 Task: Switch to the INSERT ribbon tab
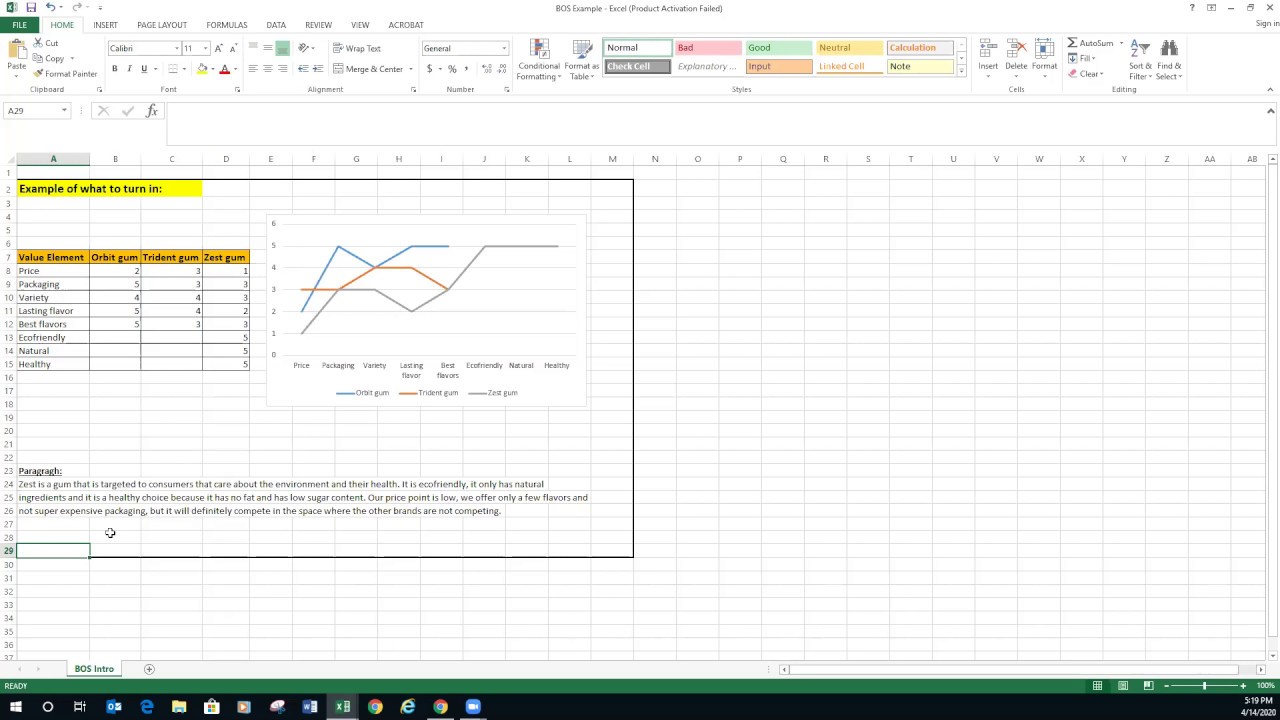105,25
